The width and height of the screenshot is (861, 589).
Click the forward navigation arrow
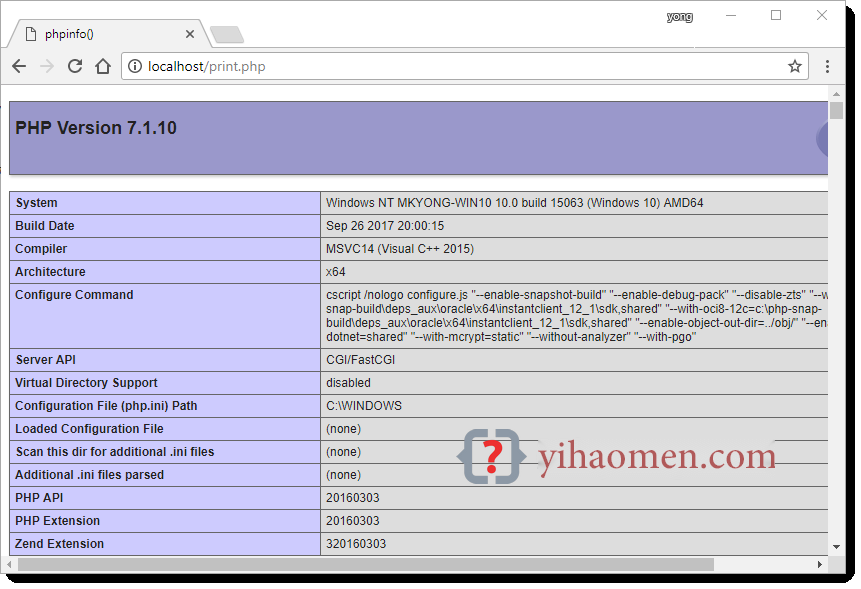pyautogui.click(x=47, y=66)
